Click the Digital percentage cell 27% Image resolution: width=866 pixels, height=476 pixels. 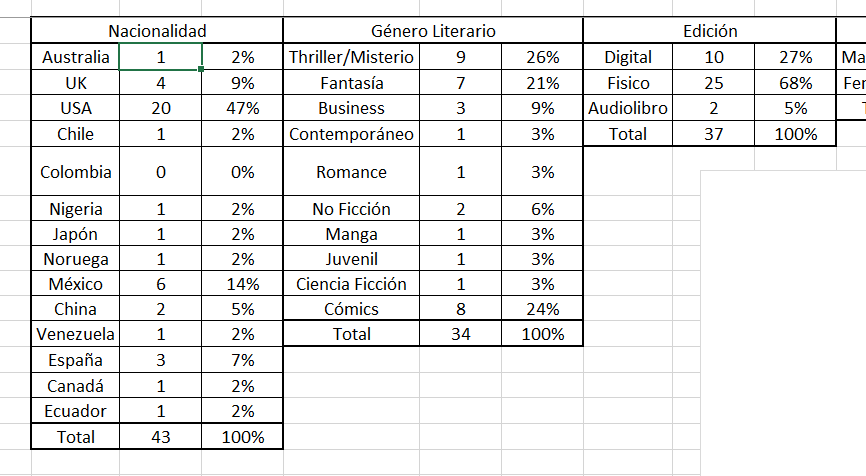coord(795,57)
